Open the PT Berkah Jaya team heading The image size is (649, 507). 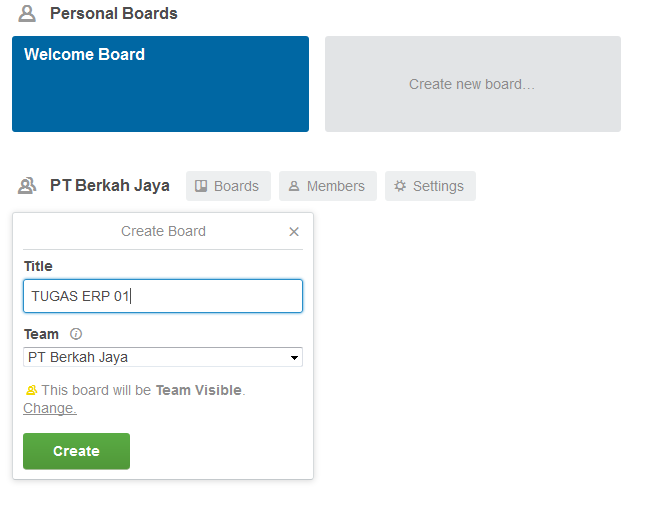[x=109, y=186]
